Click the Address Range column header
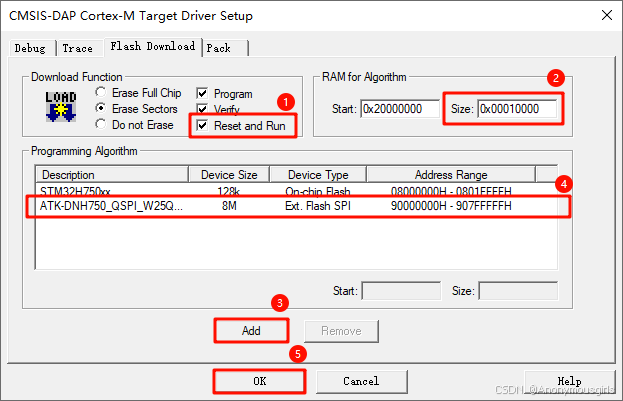Viewport: 623px width, 401px height. pos(451,174)
